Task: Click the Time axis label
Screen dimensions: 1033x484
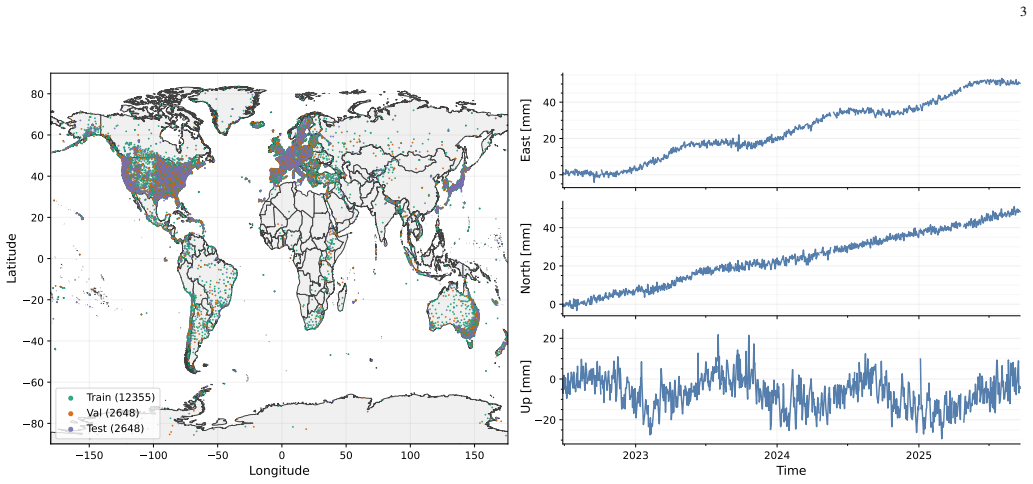Action: [791, 471]
